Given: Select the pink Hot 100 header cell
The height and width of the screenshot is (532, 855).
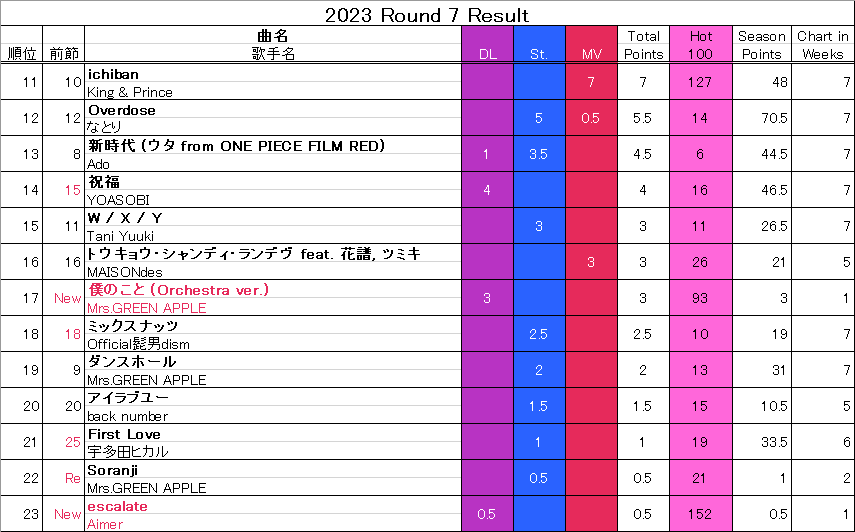Looking at the screenshot, I should pyautogui.click(x=701, y=44).
